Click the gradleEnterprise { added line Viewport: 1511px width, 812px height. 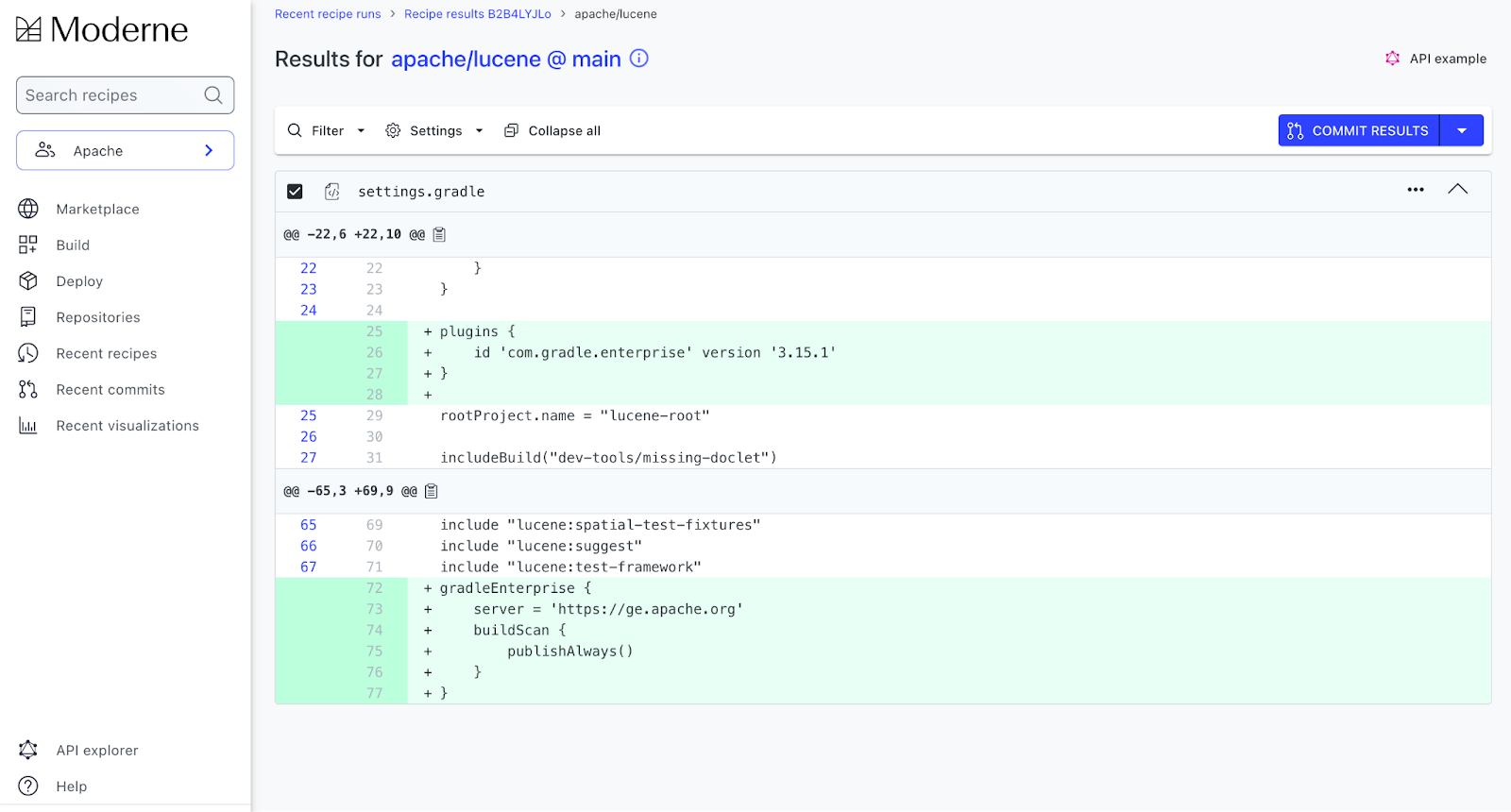(516, 588)
